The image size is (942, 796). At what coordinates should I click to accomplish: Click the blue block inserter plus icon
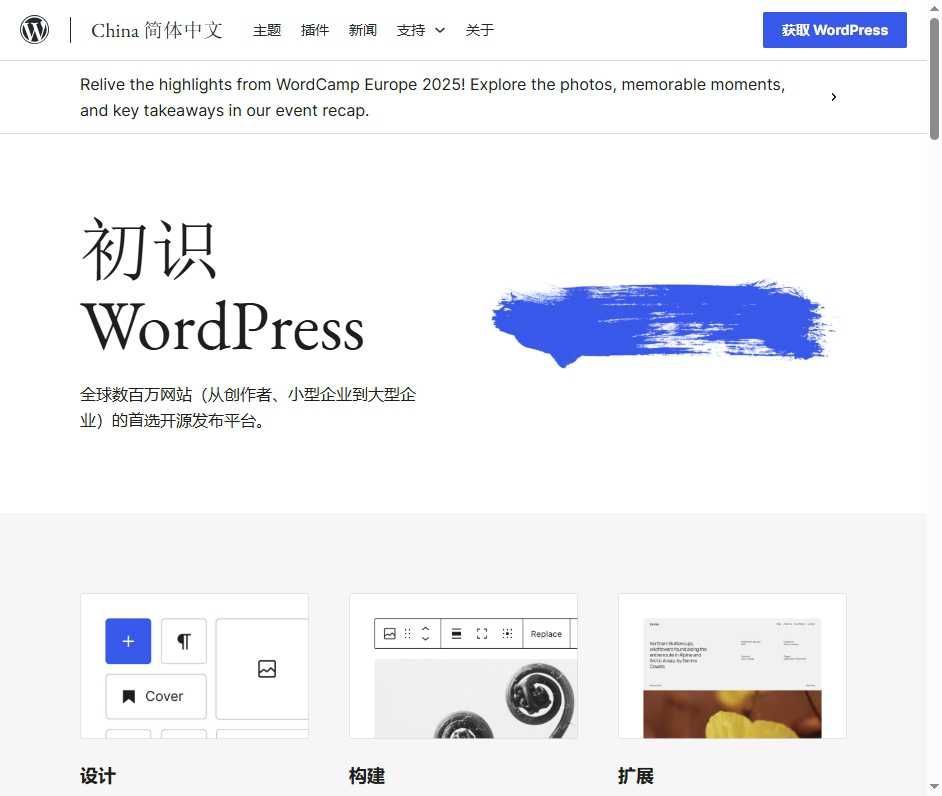tap(127, 641)
